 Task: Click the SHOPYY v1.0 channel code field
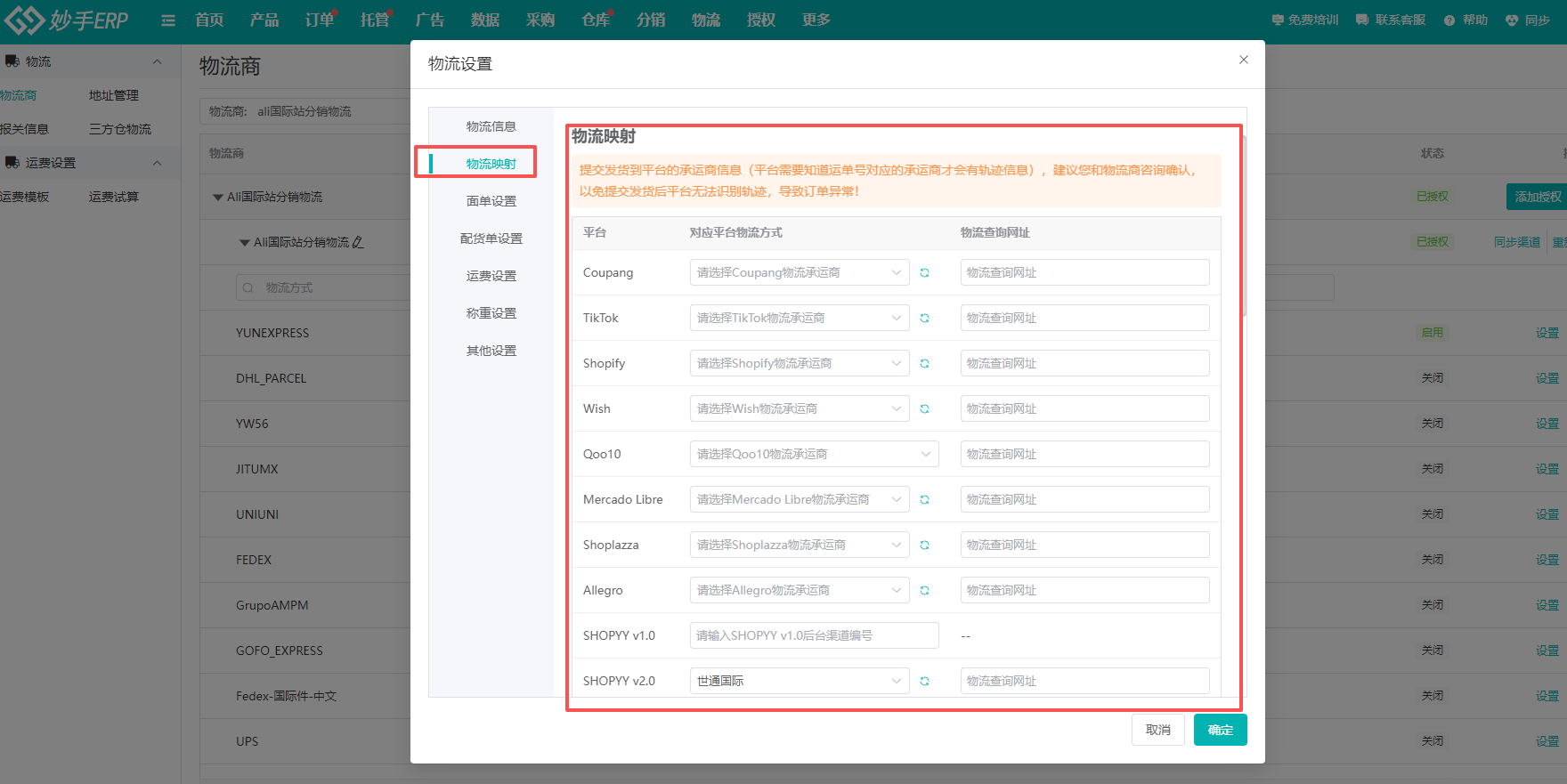pyautogui.click(x=814, y=635)
